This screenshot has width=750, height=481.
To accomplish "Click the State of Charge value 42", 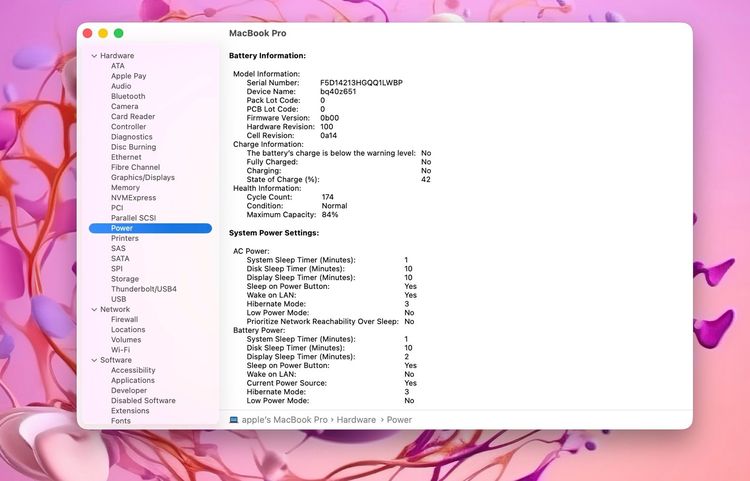I will click(x=426, y=179).
